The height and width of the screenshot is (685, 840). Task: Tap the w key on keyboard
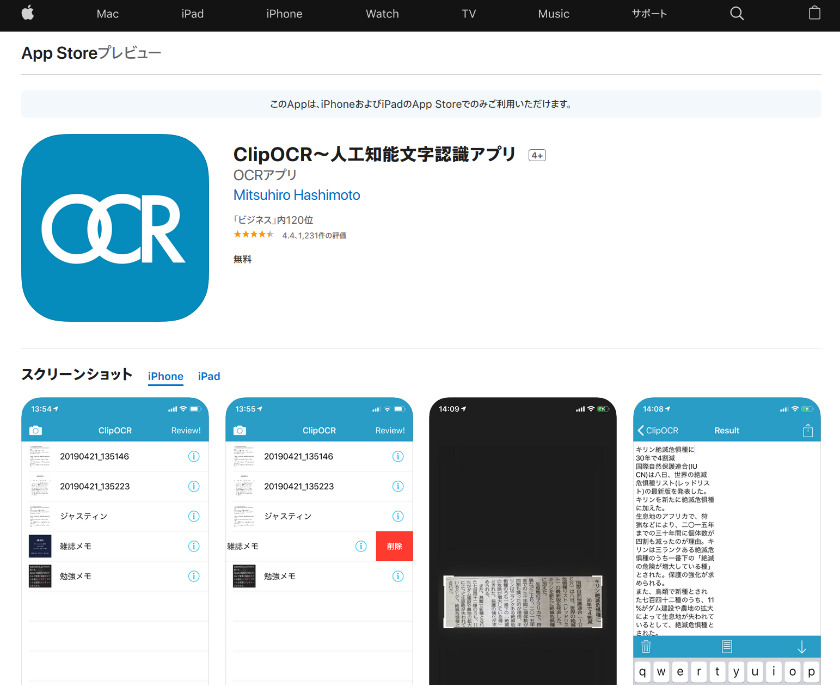661,672
